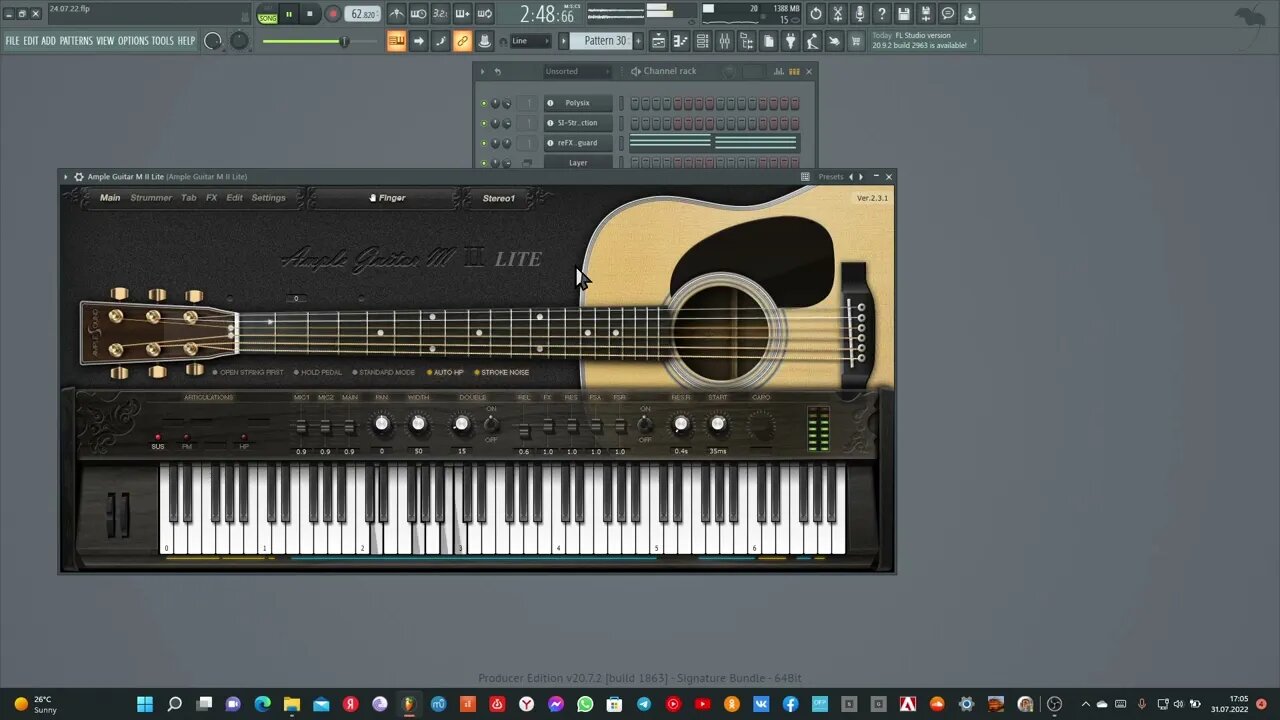Enable wait-for-input-to-start recording icon

click(419, 14)
